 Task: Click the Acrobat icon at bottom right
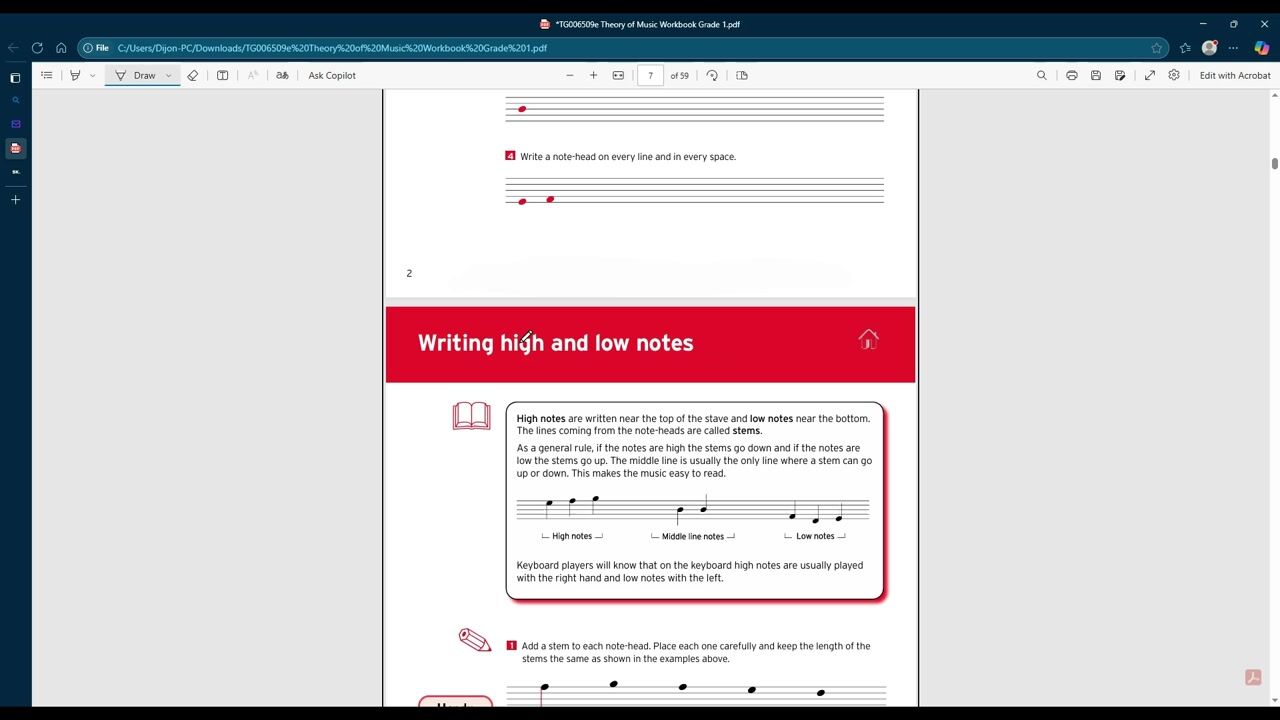[x=1253, y=678]
